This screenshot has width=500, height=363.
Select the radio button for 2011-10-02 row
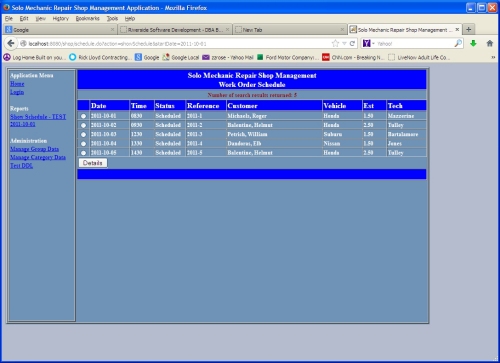[83, 125]
